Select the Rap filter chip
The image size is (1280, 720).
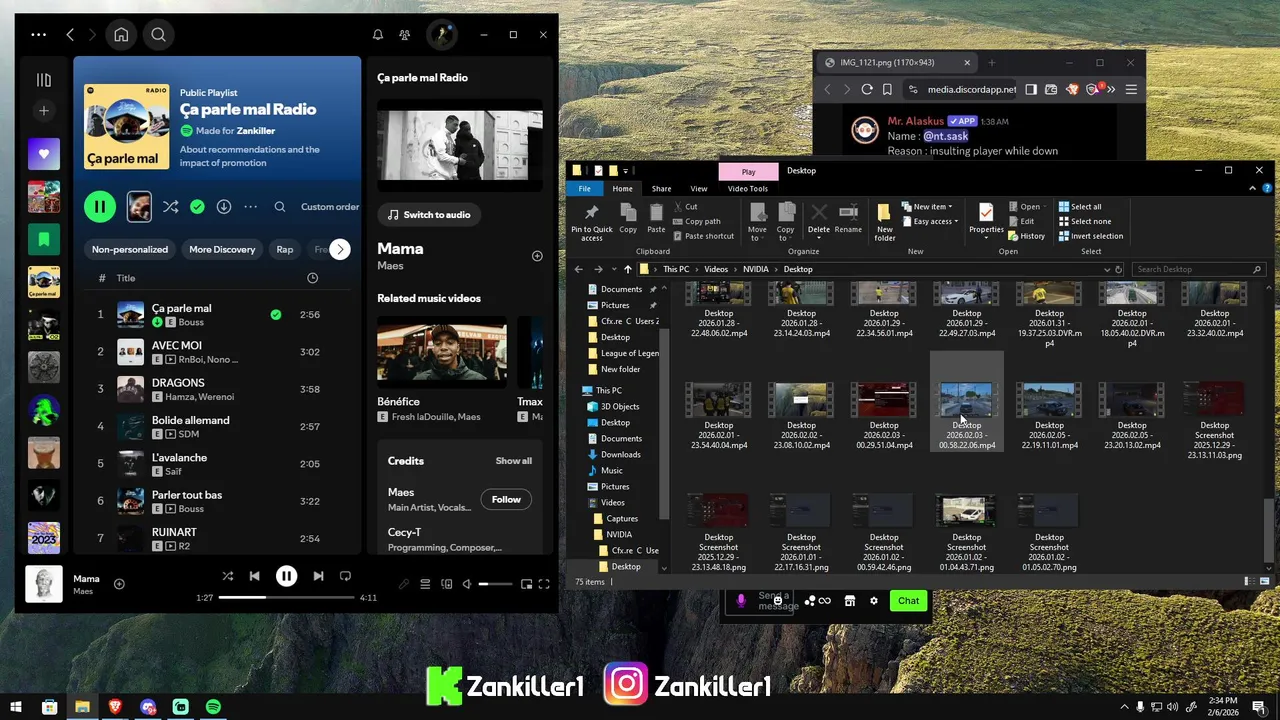click(x=285, y=249)
